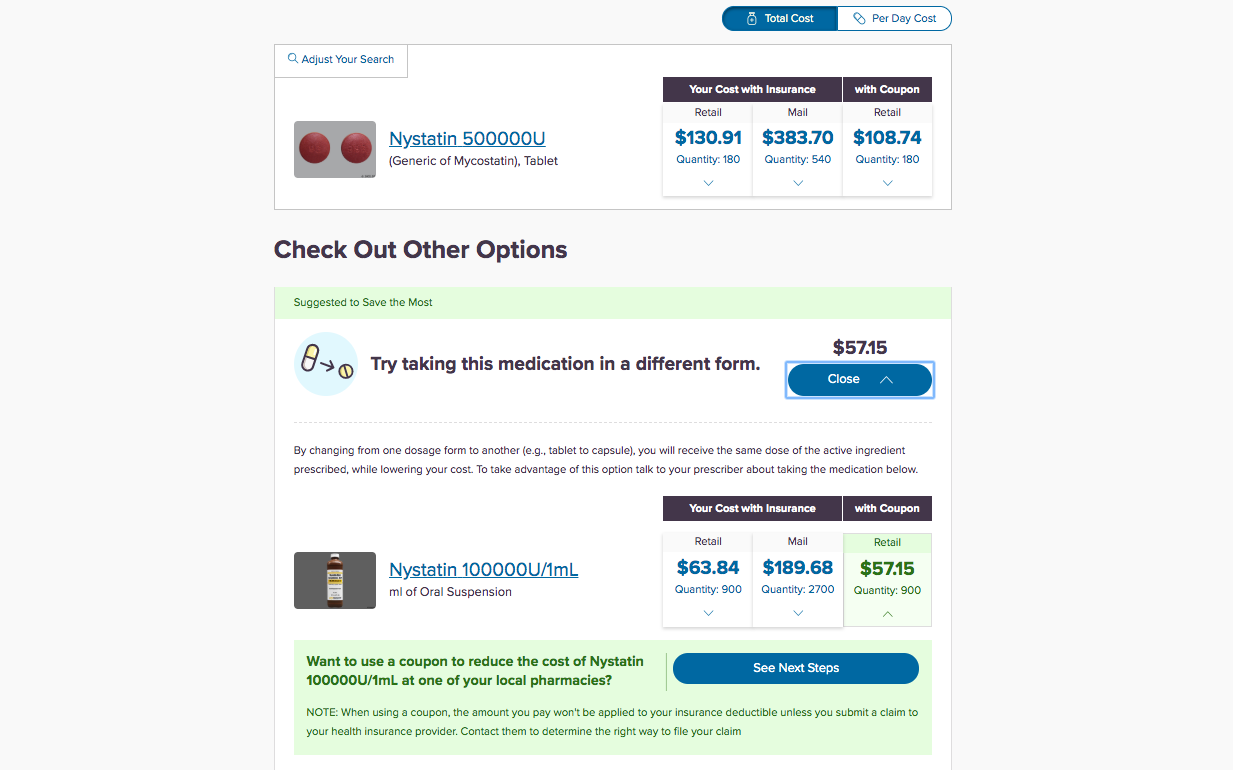
Task: Open the Adjust Your Search link
Action: click(341, 59)
